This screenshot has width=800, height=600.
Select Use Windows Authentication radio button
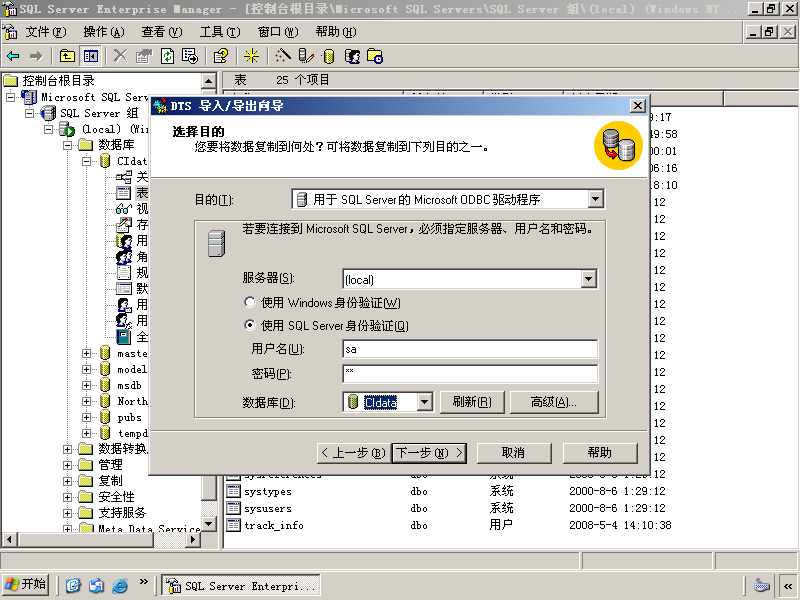tap(249, 303)
